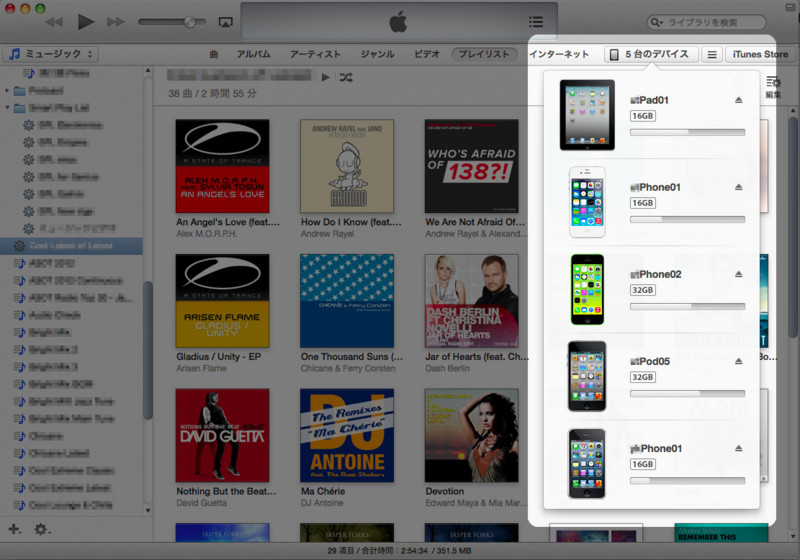Eject the first Phone01 16GB device

coord(738,187)
